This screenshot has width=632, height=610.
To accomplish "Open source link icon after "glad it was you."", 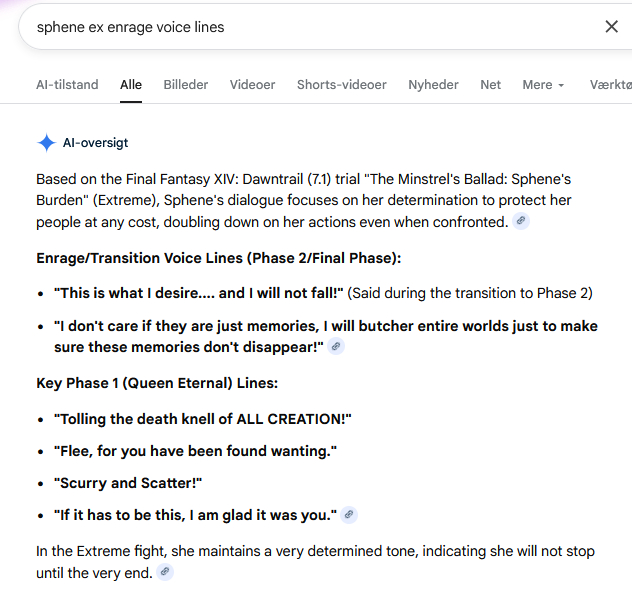I will click(348, 515).
